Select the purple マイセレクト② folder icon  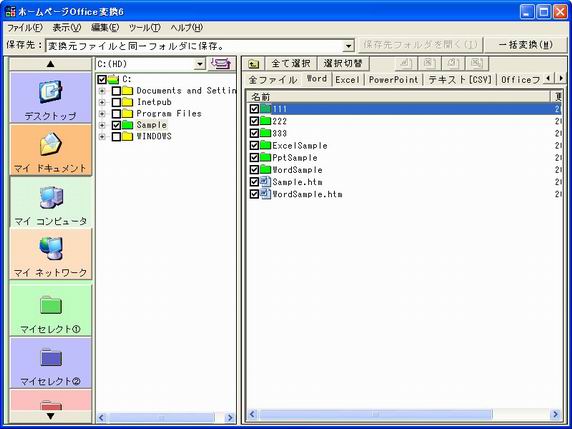pyautogui.click(x=51, y=358)
